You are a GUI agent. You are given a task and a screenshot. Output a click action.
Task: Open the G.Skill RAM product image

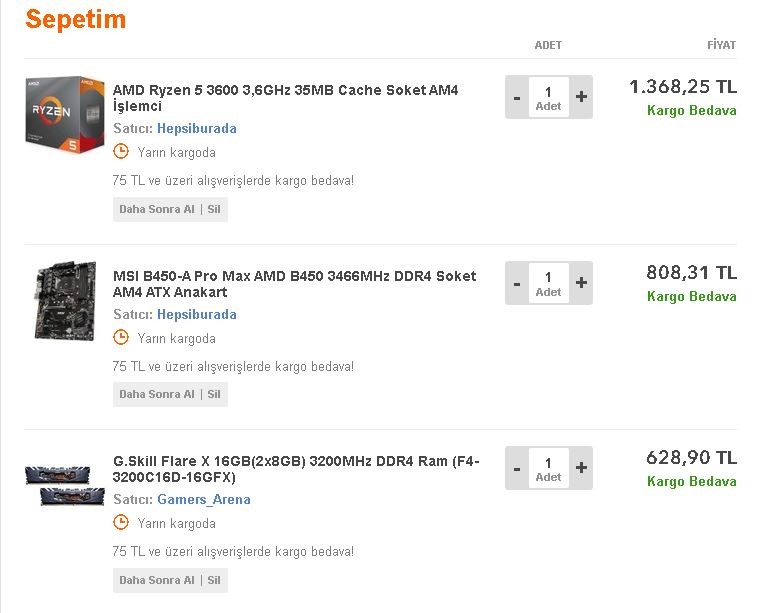pos(65,484)
